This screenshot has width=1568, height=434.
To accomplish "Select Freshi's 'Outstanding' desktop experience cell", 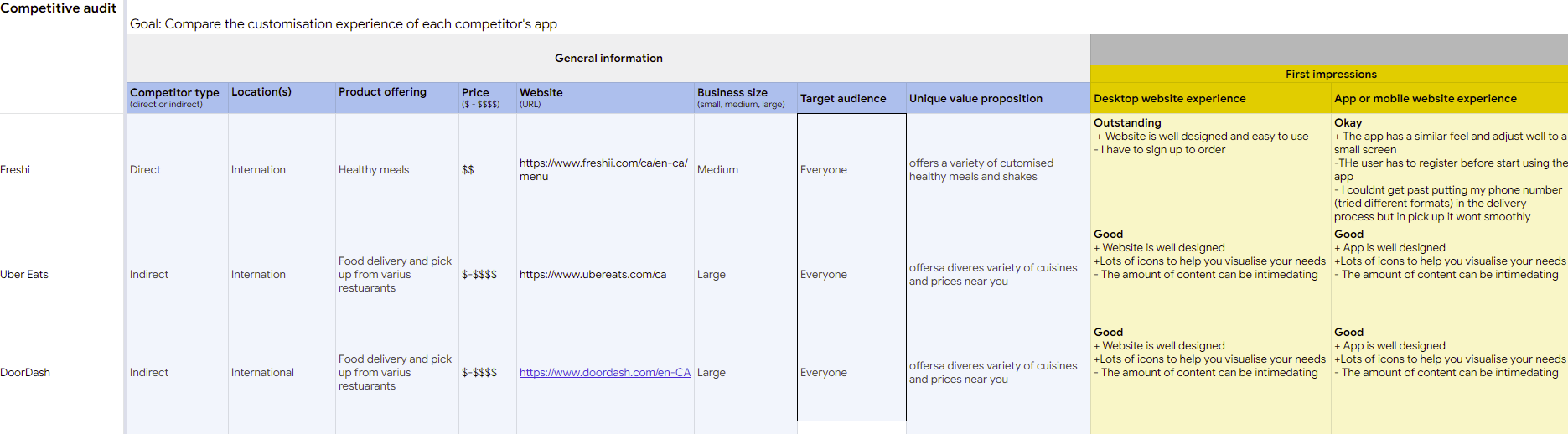I will (x=1211, y=169).
